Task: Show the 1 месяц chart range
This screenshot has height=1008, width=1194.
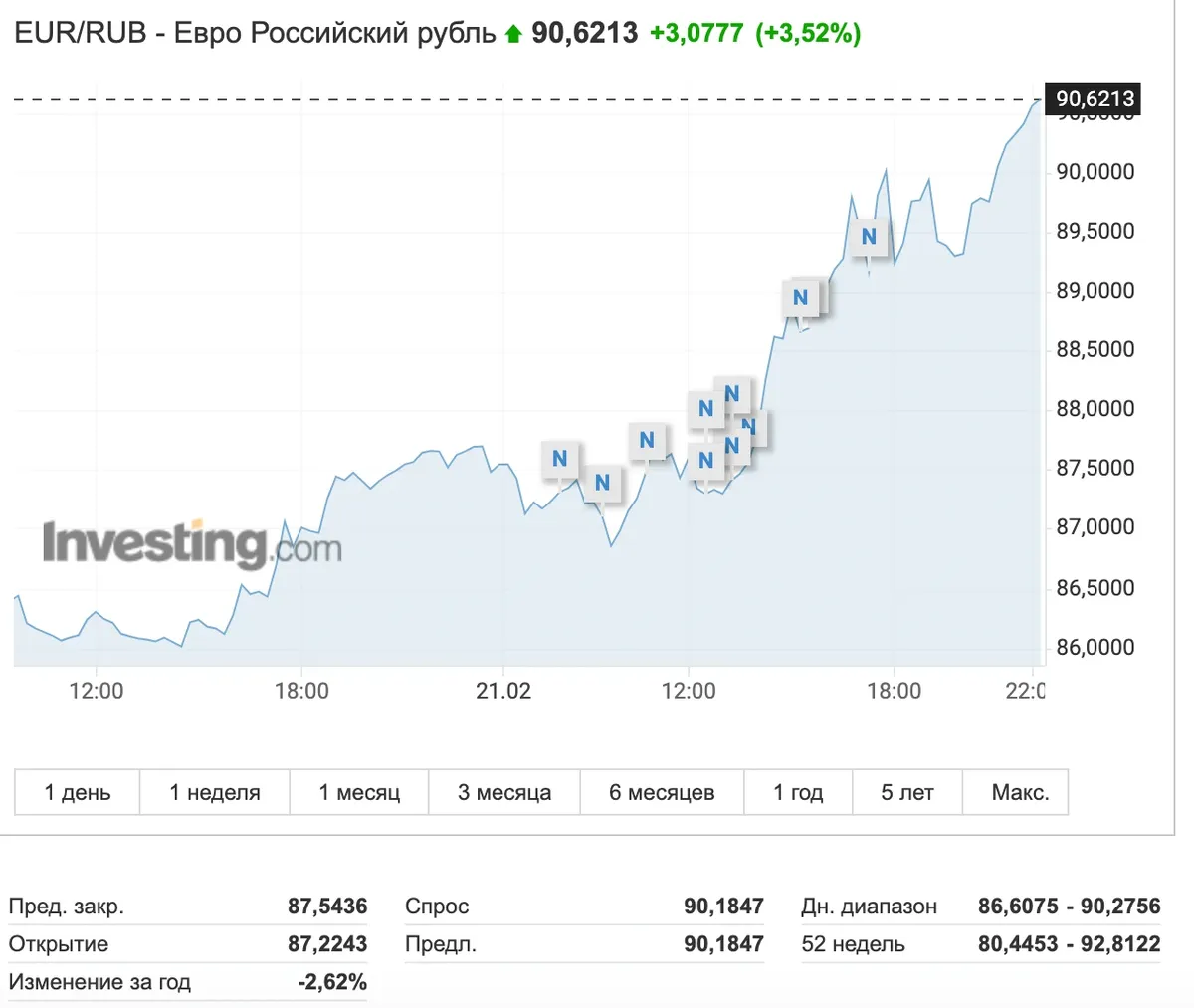Action: 359,792
